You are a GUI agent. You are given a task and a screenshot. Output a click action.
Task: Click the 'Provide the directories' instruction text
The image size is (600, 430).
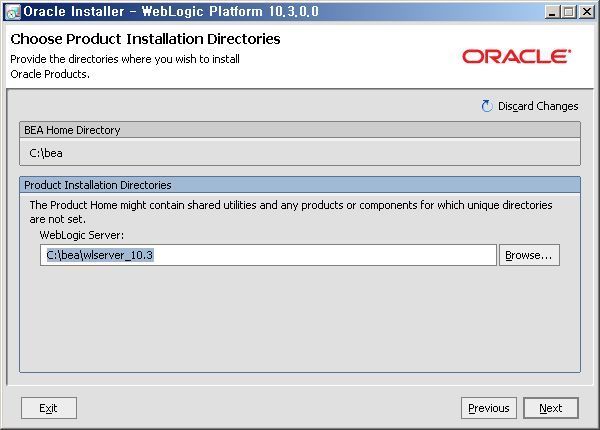tap(125, 67)
